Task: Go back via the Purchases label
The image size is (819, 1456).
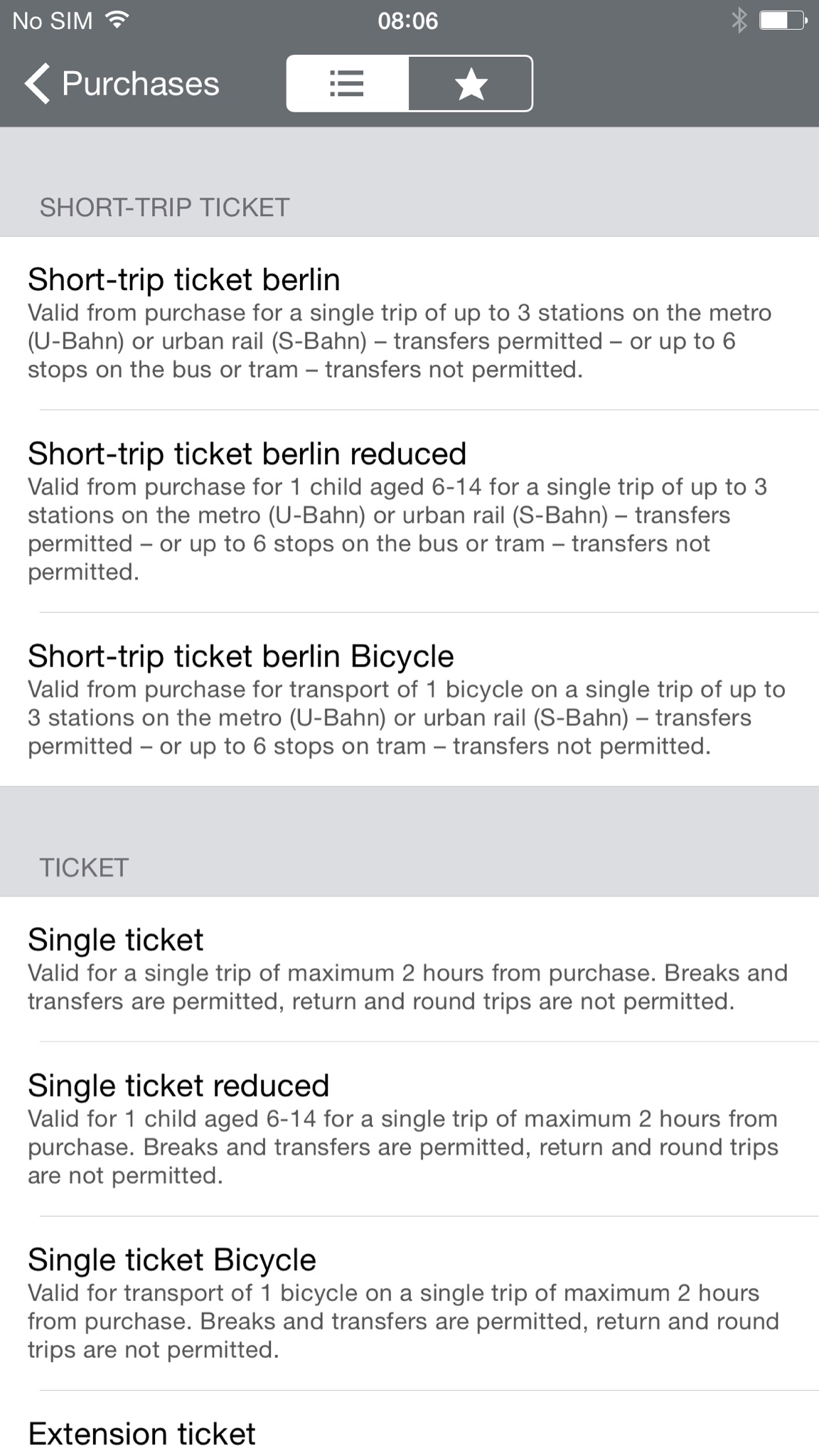Action: pos(140,84)
